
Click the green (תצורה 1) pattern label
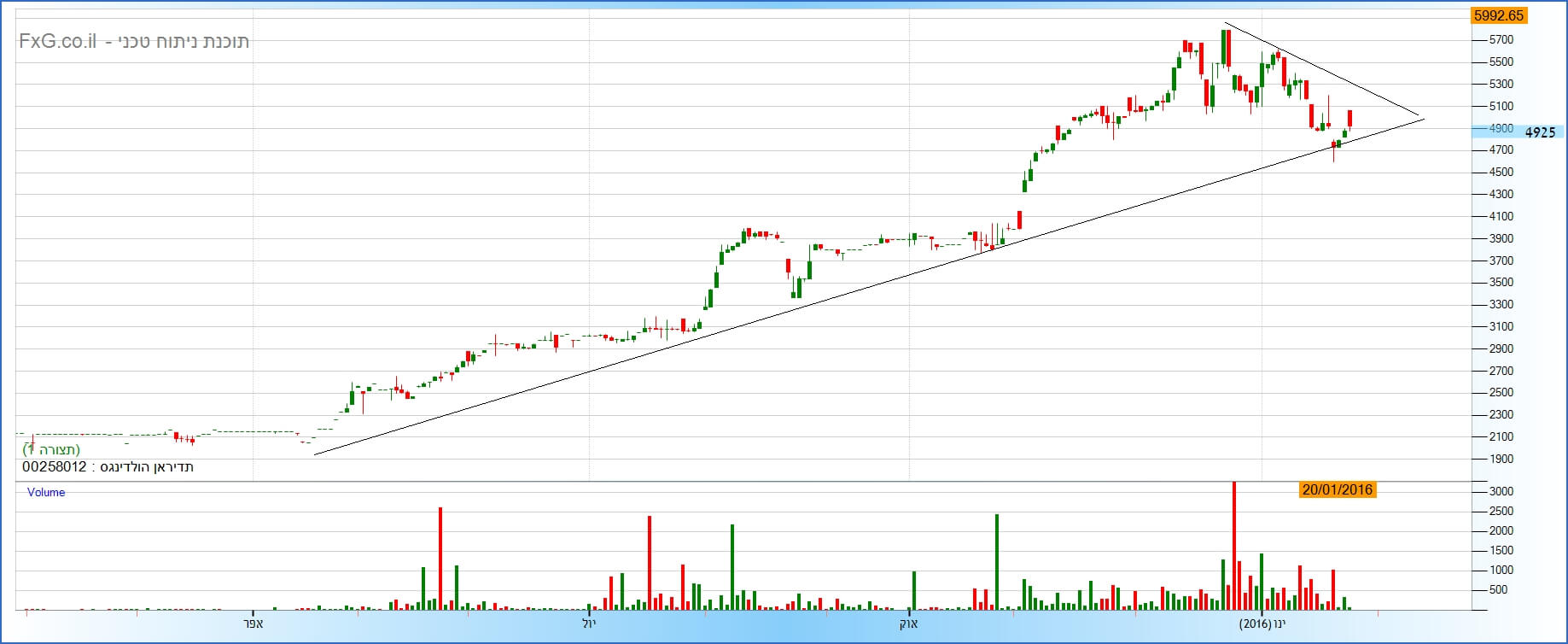tap(51, 449)
